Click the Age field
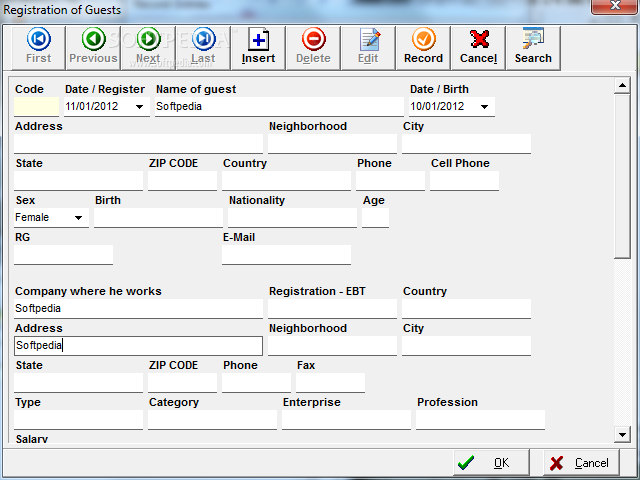 coord(375,218)
